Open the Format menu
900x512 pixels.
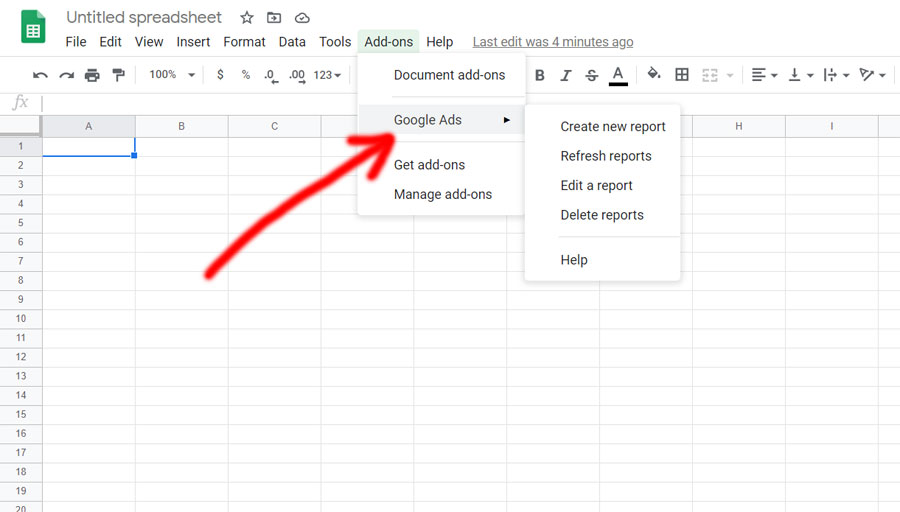click(244, 42)
